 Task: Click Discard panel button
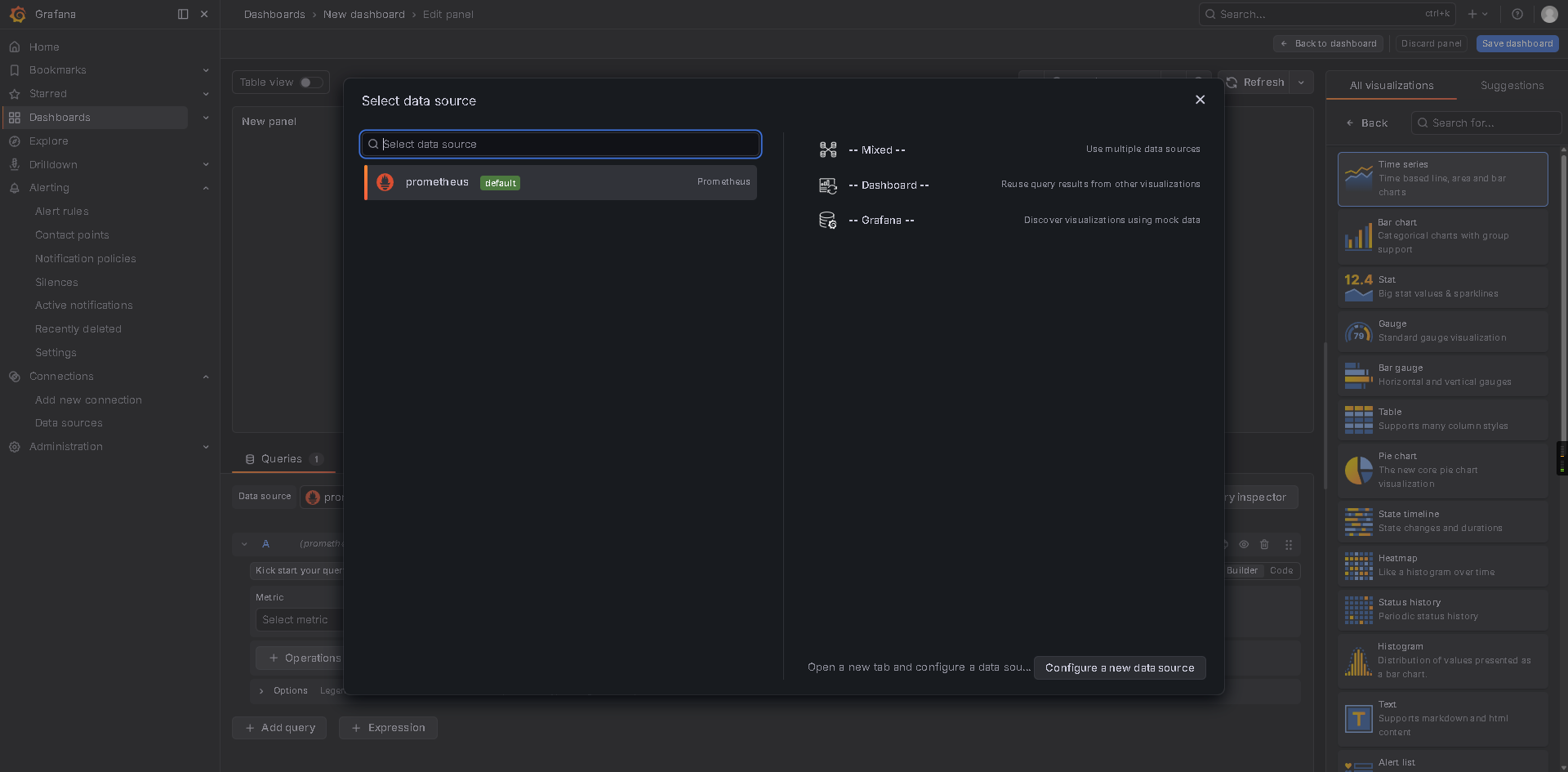[1431, 44]
